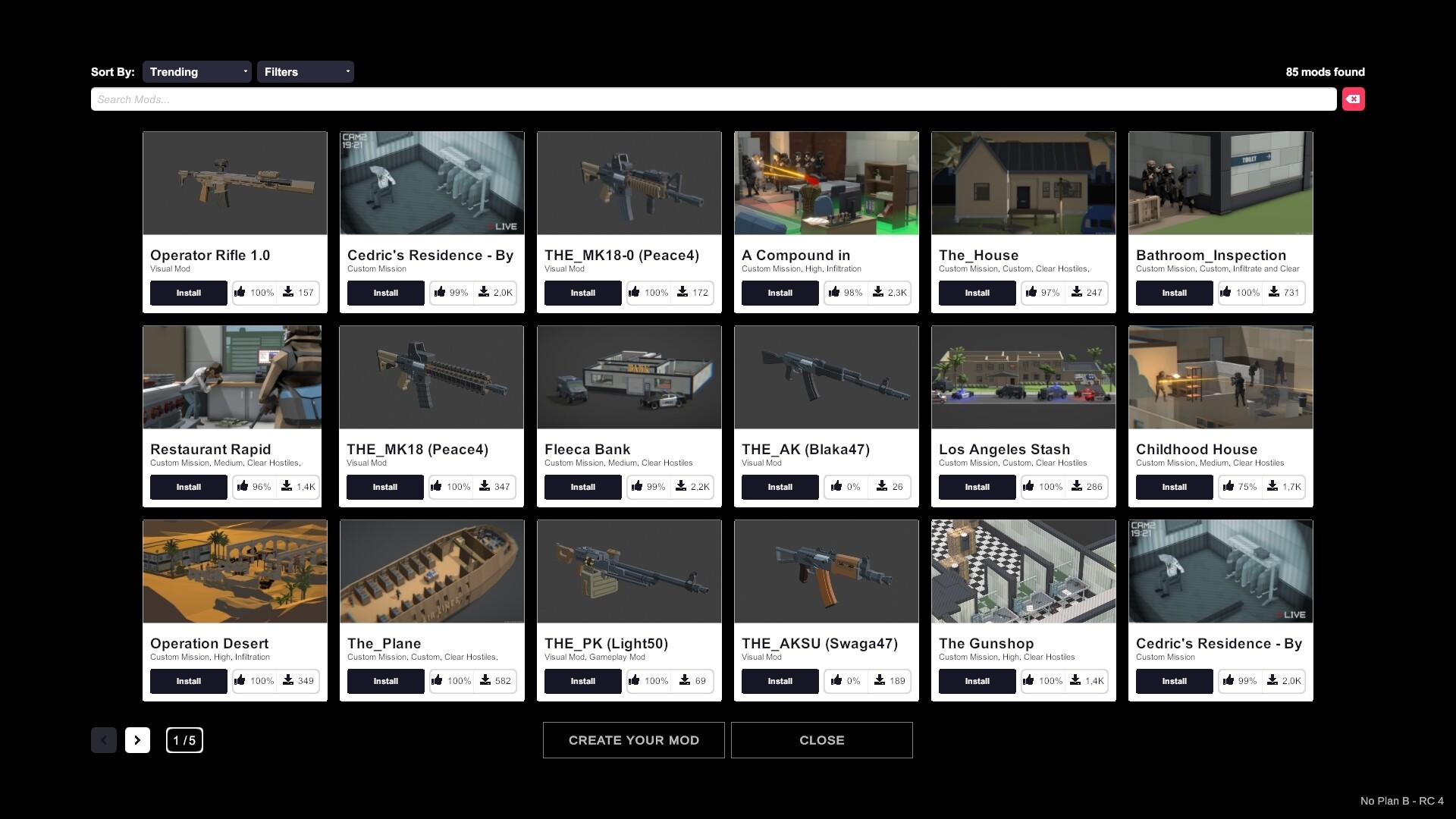Image resolution: width=1456 pixels, height=819 pixels.
Task: Click the 1/5 page indicator
Action: tap(184, 739)
